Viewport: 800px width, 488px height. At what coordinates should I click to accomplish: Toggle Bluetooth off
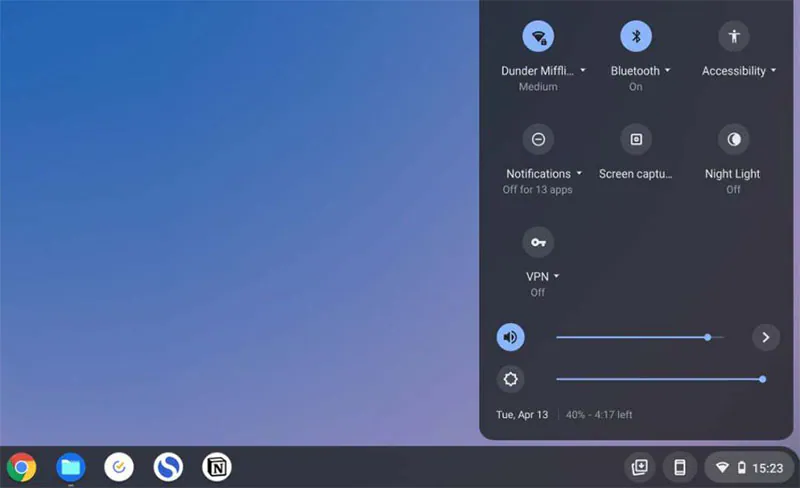pyautogui.click(x=636, y=37)
